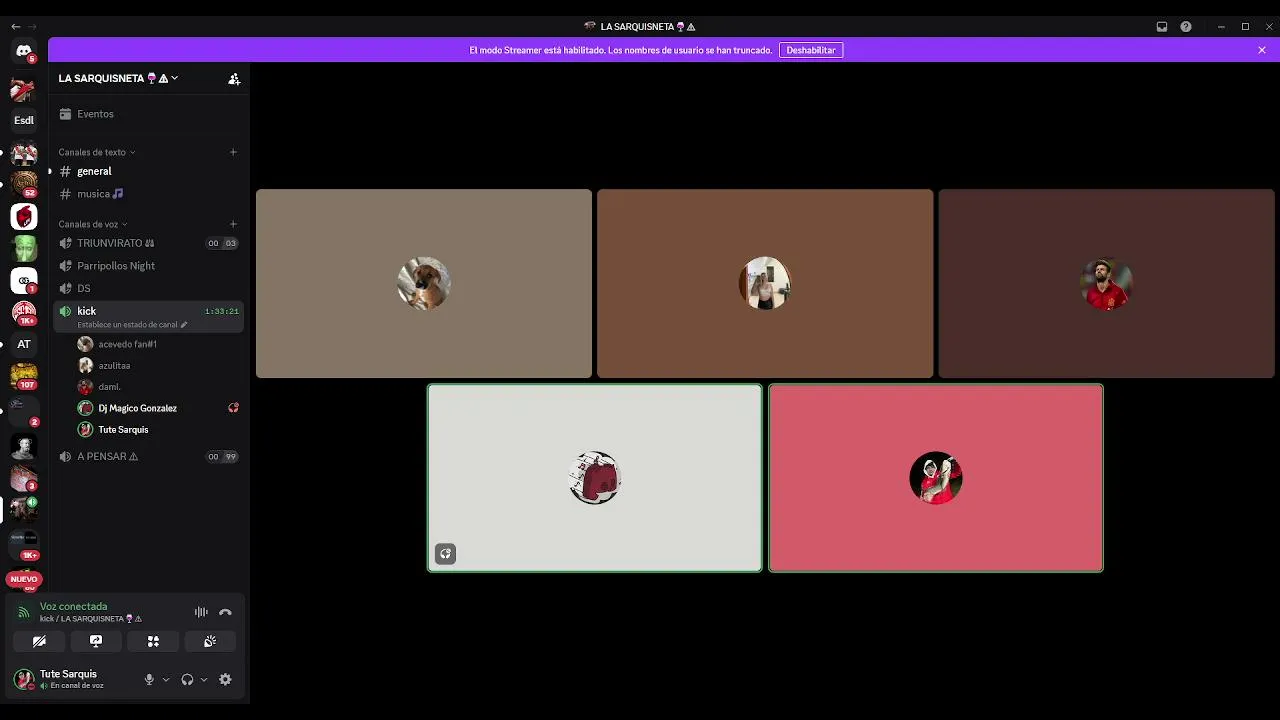1280x720 pixels.
Task: Select user dami. in voice list
Action: pyautogui.click(x=158, y=387)
